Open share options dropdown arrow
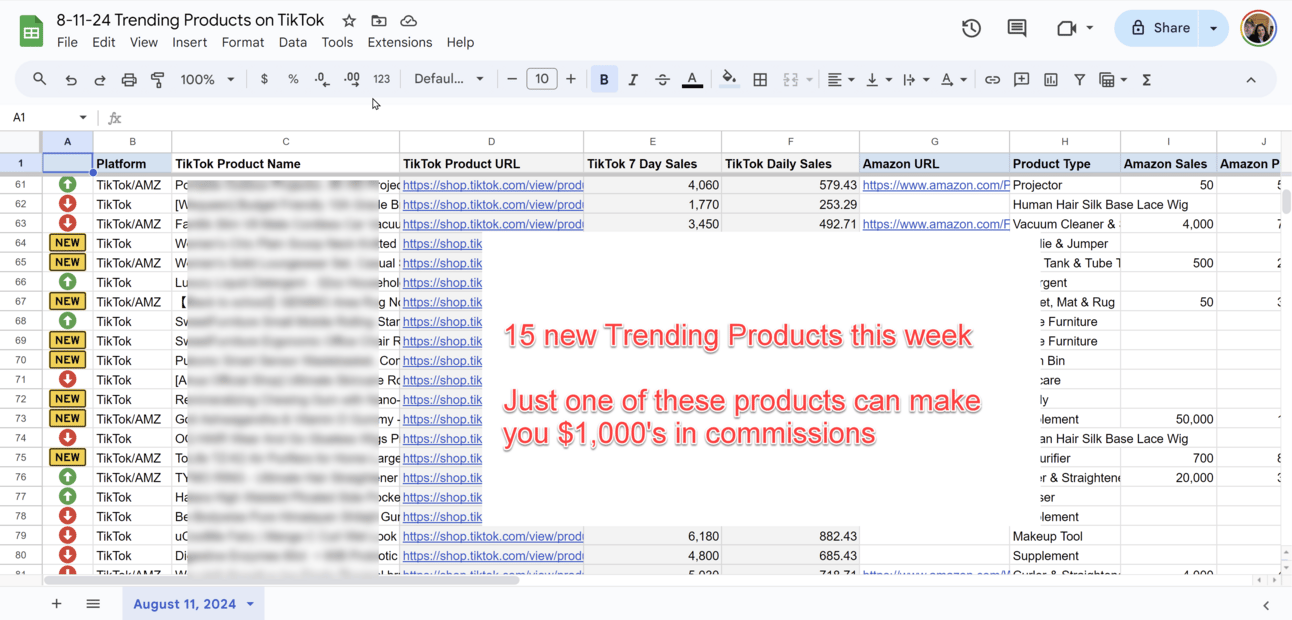 click(x=1214, y=28)
